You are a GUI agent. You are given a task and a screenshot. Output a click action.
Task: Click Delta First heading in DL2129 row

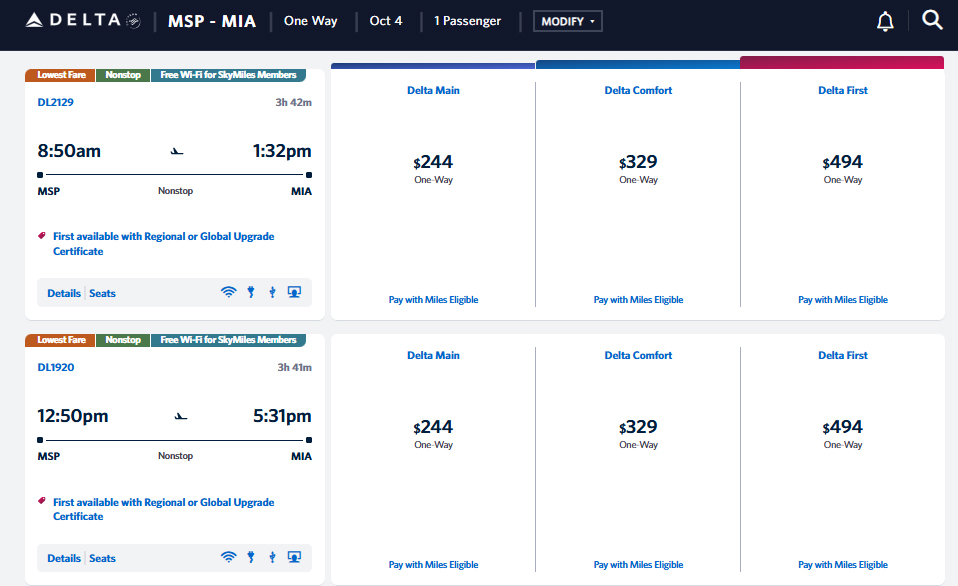point(843,90)
